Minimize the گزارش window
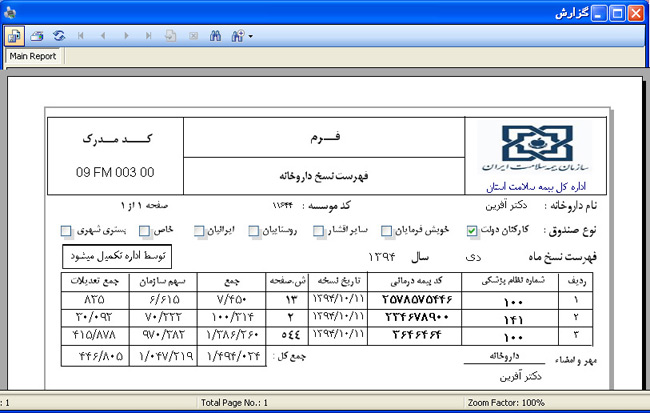The height and width of the screenshot is (413, 650). tap(599, 13)
